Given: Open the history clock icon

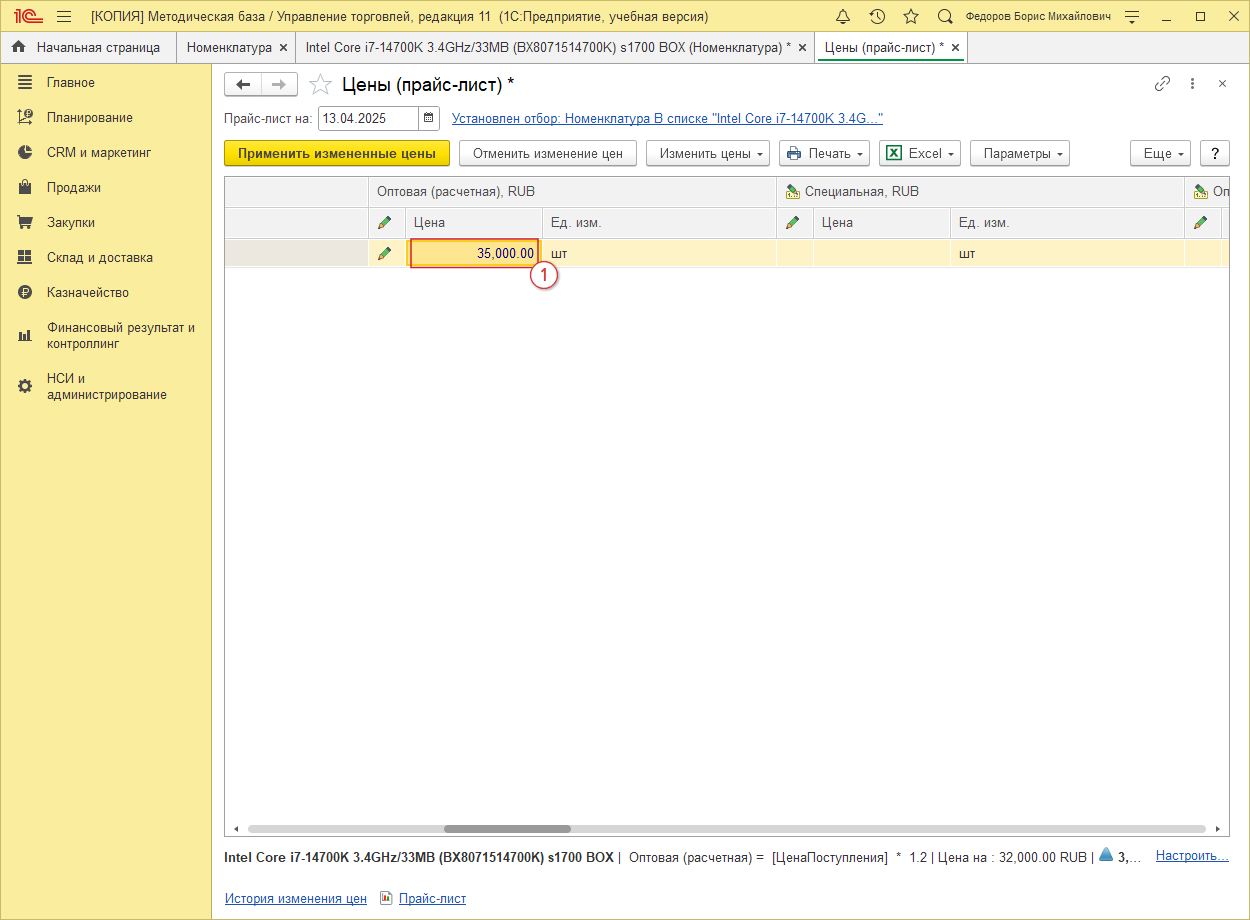Looking at the screenshot, I should click(877, 17).
